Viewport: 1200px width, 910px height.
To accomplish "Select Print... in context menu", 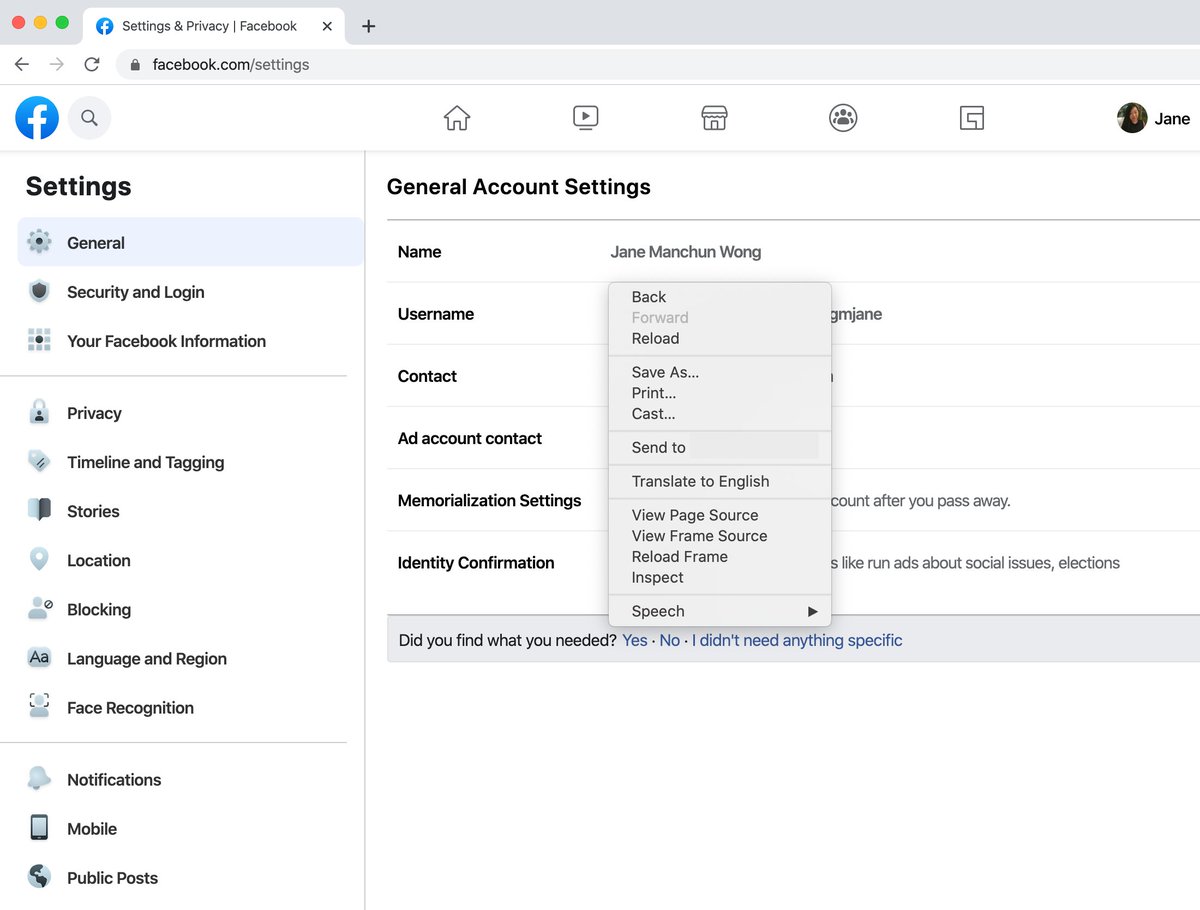I will (x=720, y=393).
